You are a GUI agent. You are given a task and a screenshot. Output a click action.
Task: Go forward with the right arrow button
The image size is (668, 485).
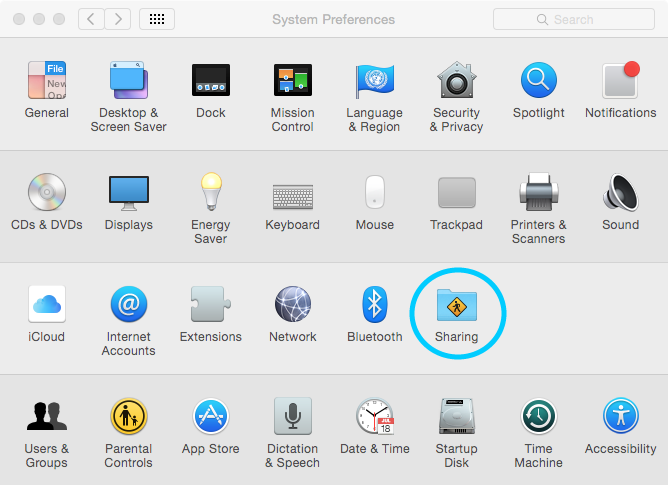[x=118, y=19]
